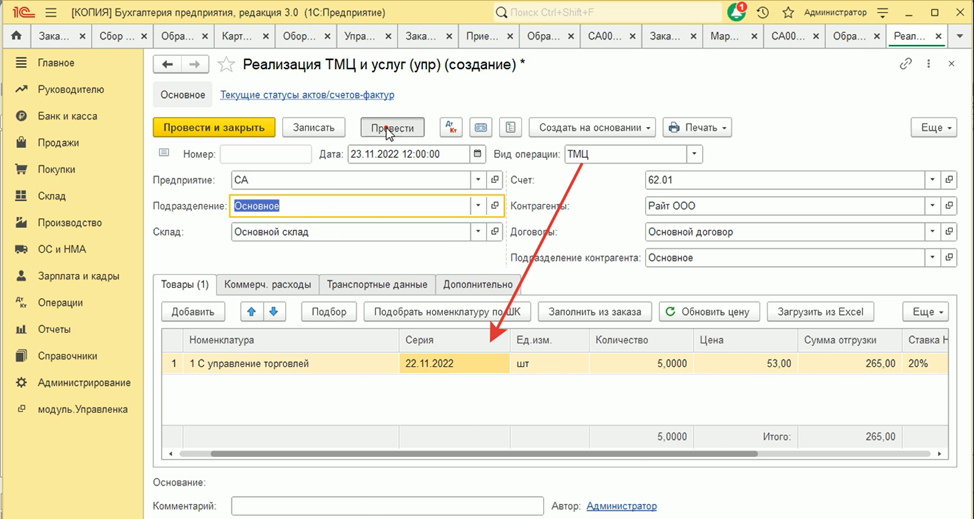The height and width of the screenshot is (519, 974).
Task: Switch to Транспортные данные tab
Action: tap(377, 284)
